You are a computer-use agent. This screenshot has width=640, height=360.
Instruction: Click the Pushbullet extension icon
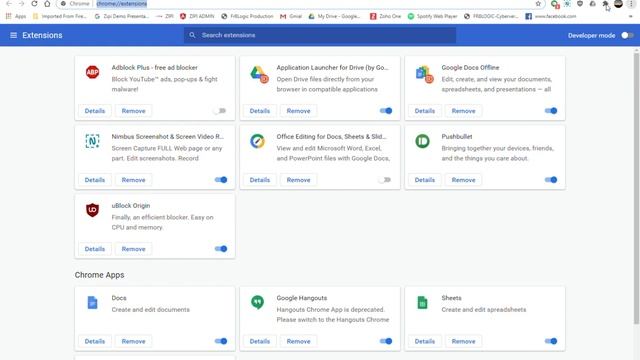pos(422,141)
